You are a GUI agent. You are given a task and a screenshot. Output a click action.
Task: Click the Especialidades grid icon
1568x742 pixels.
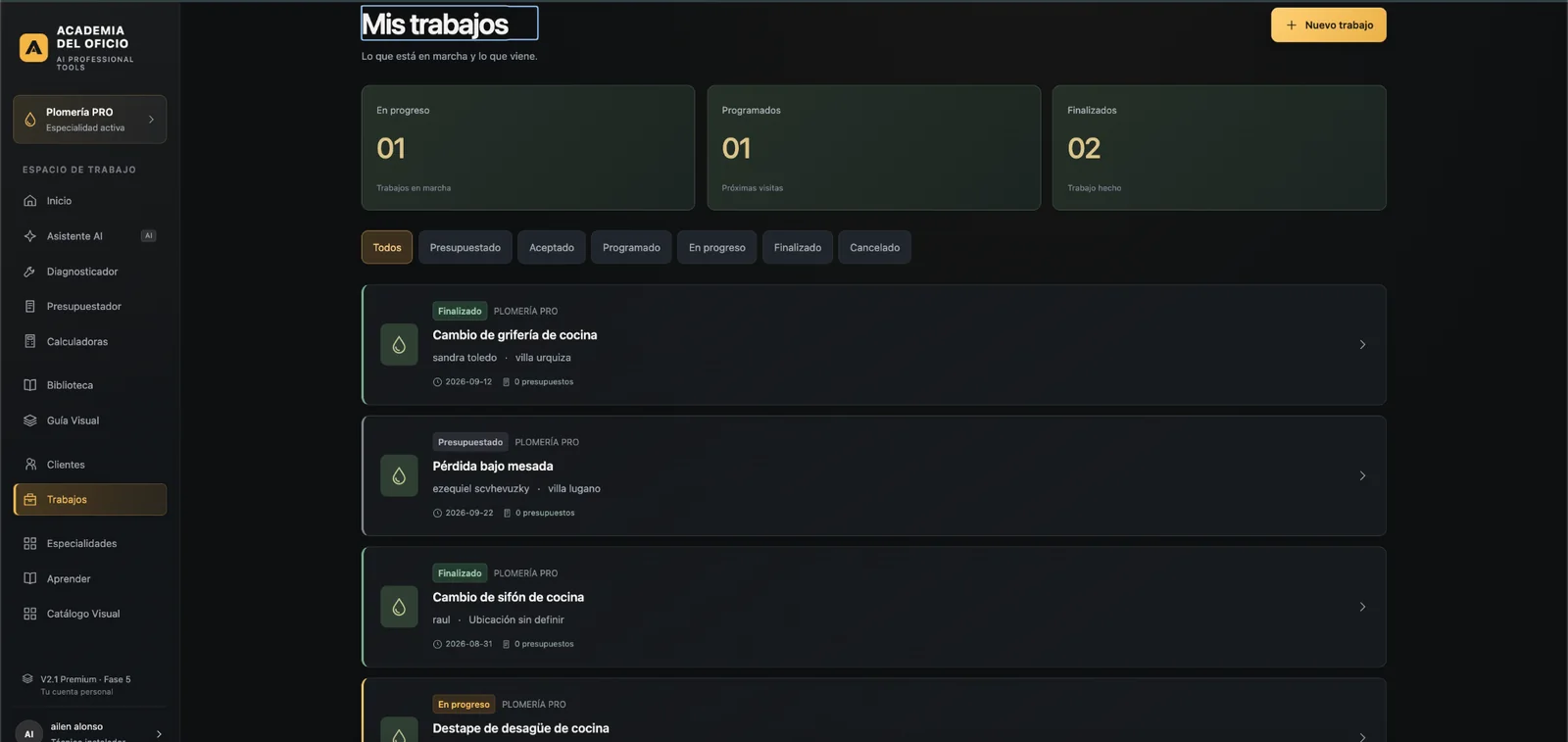30,544
